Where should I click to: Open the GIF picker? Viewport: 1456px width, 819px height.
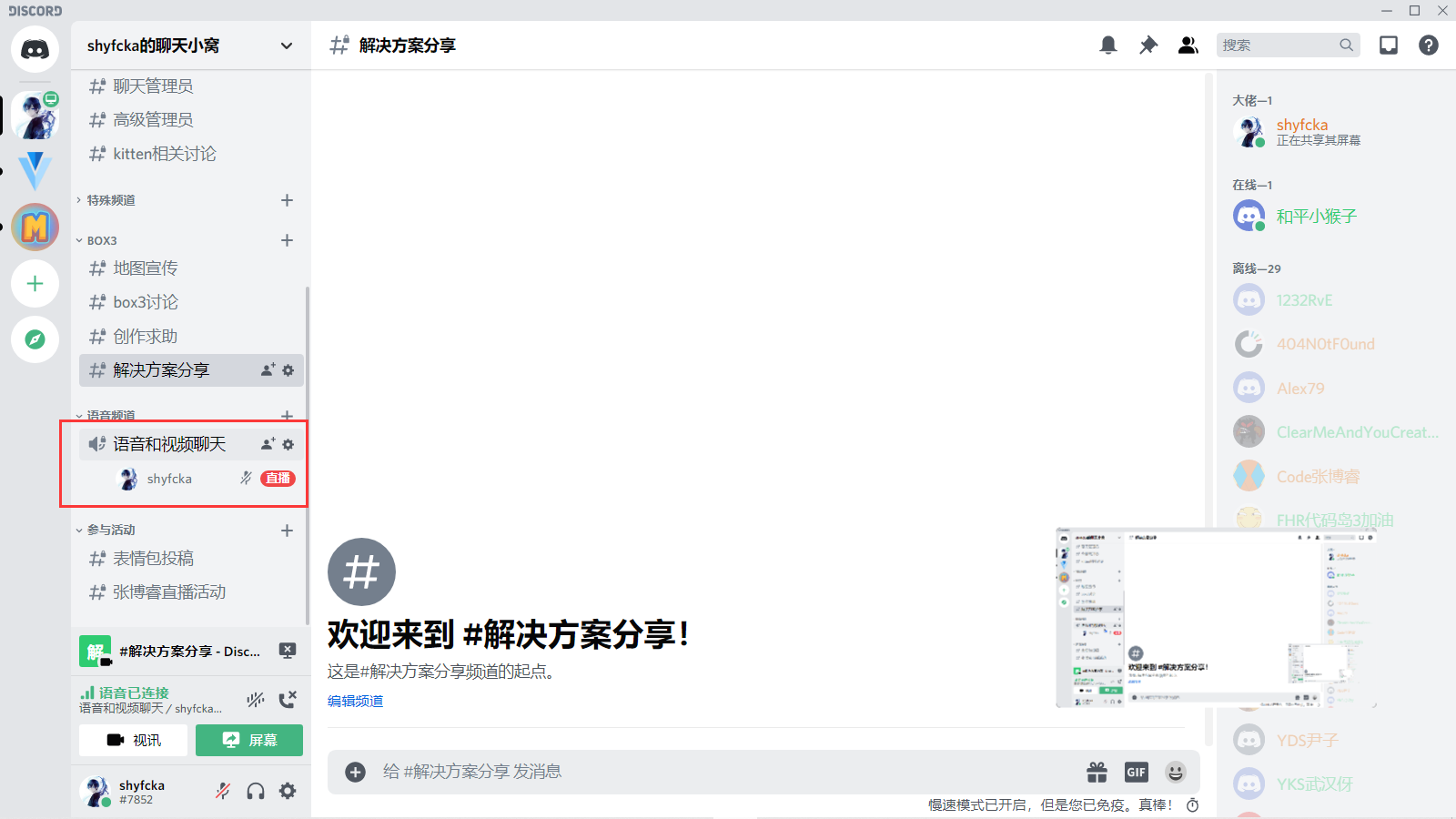1137,773
